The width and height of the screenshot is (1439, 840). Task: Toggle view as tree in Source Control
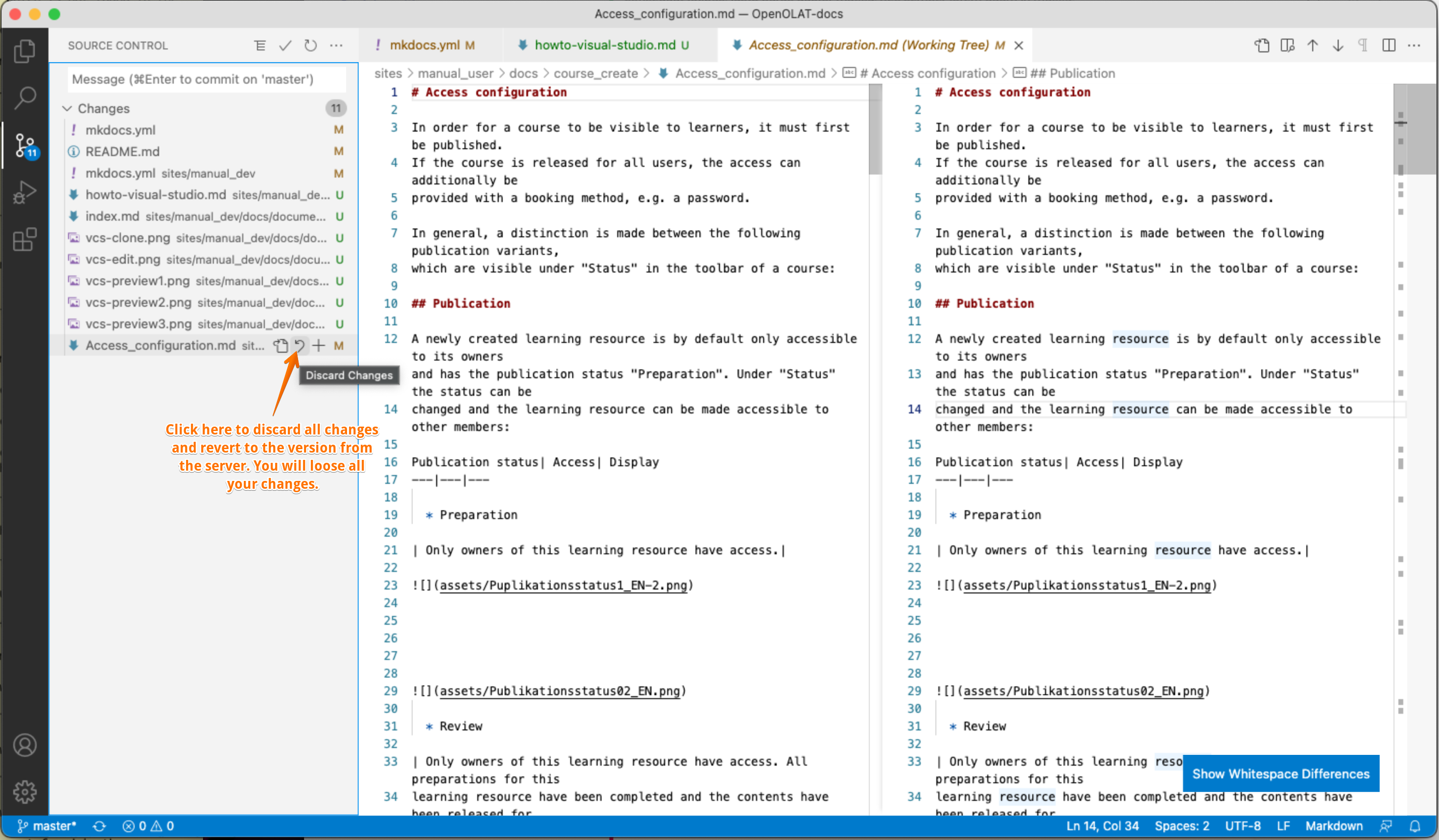click(x=260, y=45)
